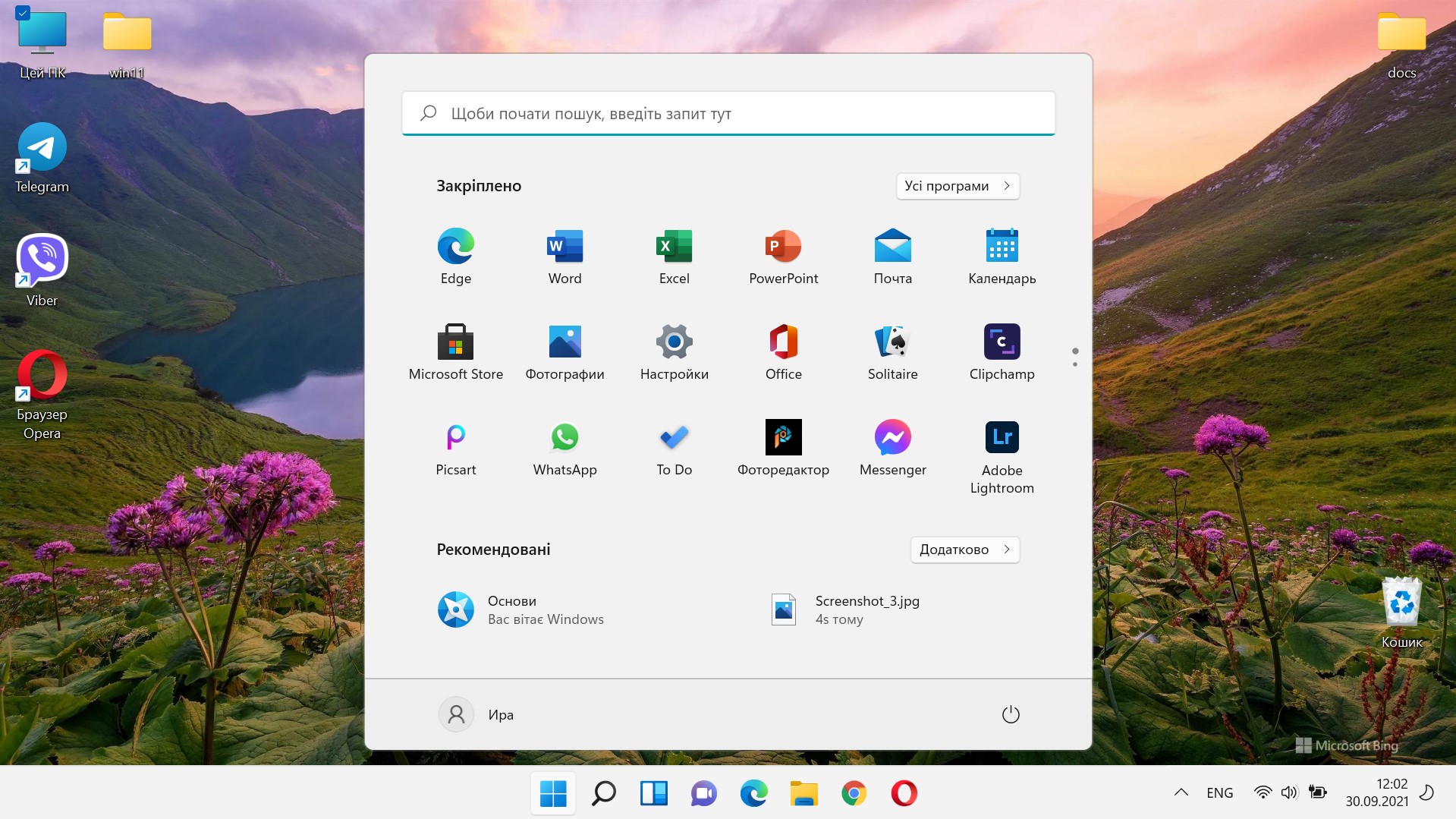The image size is (1456, 819).
Task: Select the Viber desktop shortcut
Action: pos(42,271)
